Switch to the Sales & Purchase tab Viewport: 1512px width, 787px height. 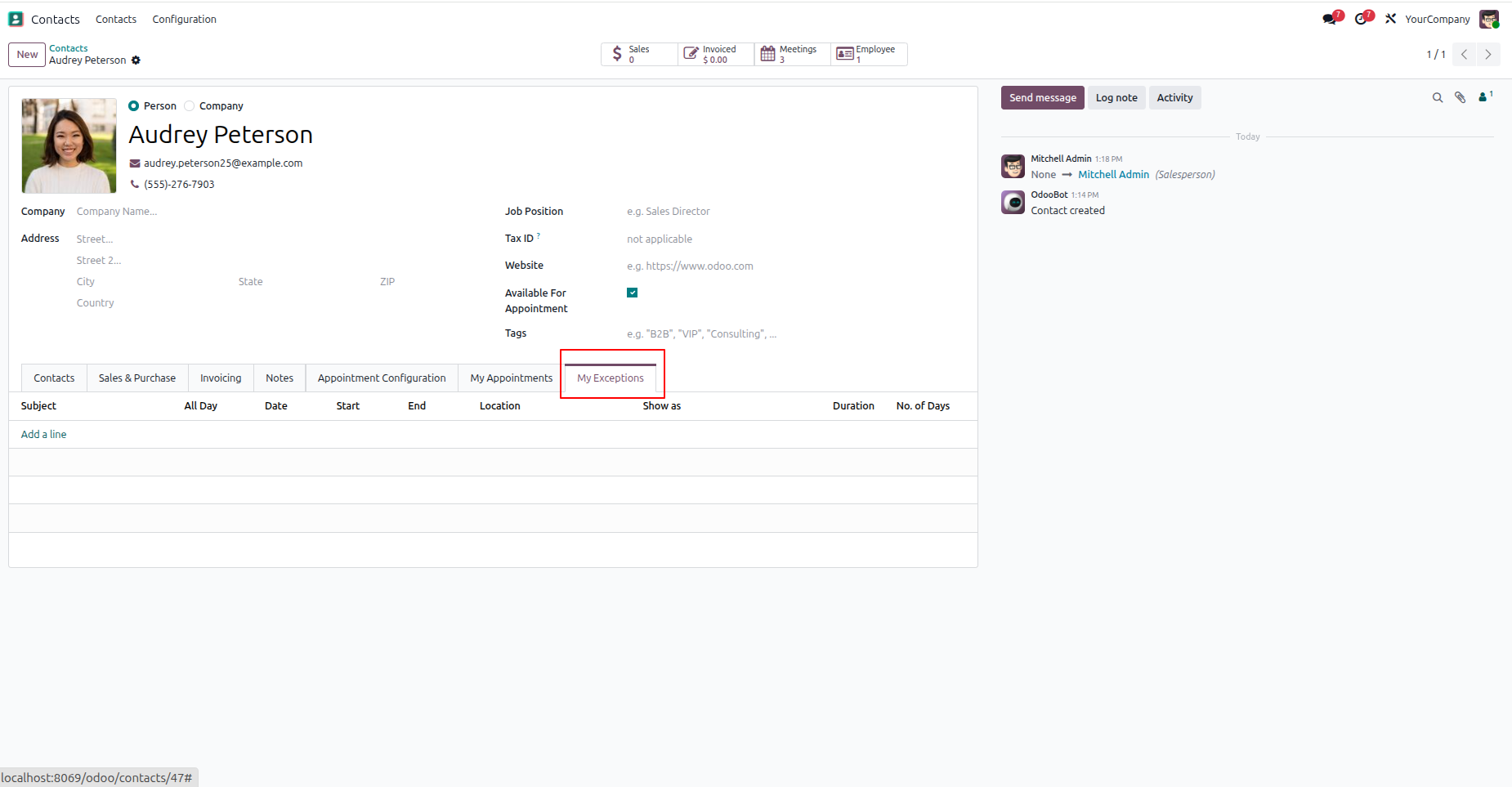click(x=137, y=378)
